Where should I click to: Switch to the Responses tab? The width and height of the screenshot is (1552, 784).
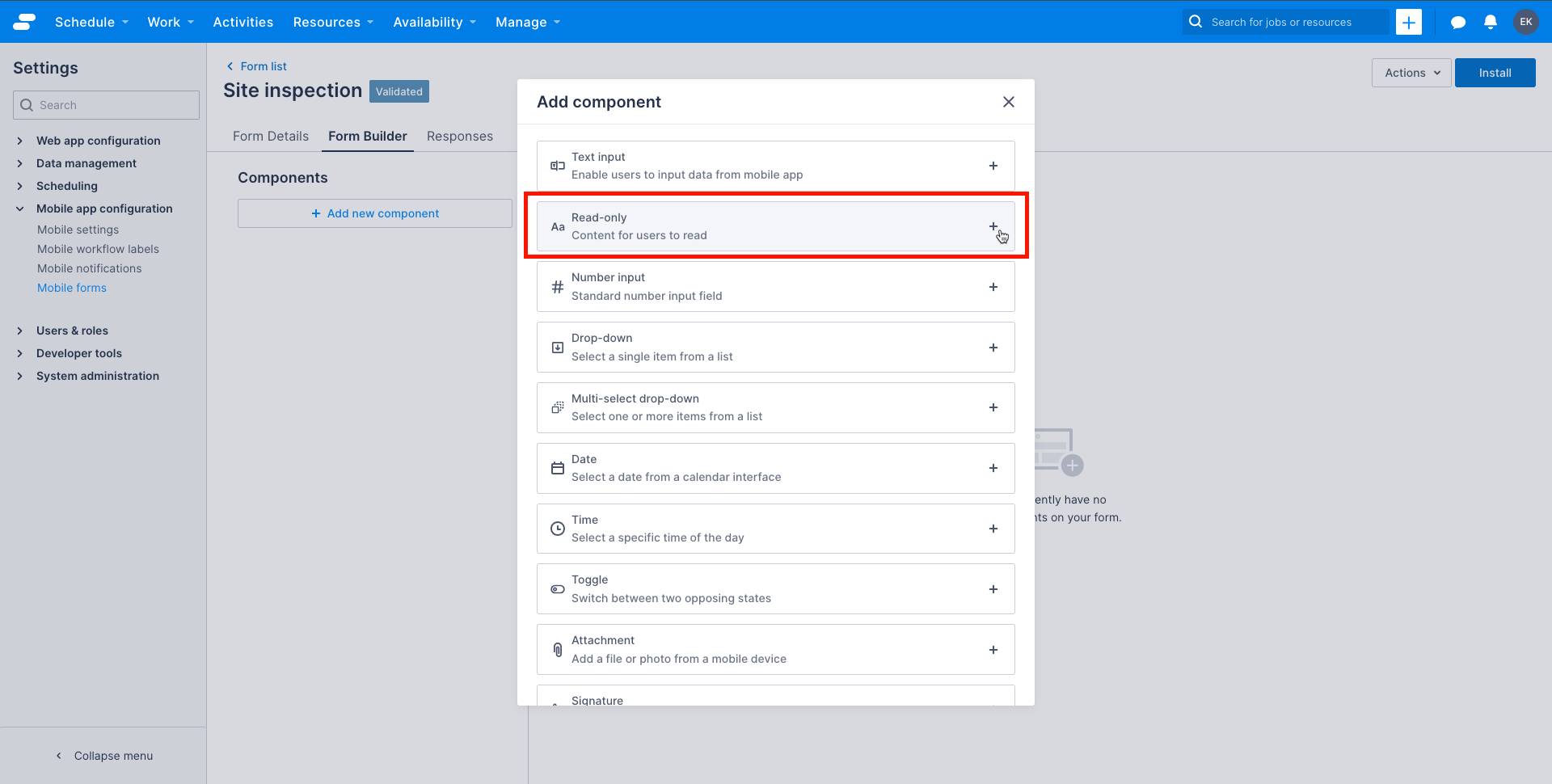point(459,136)
